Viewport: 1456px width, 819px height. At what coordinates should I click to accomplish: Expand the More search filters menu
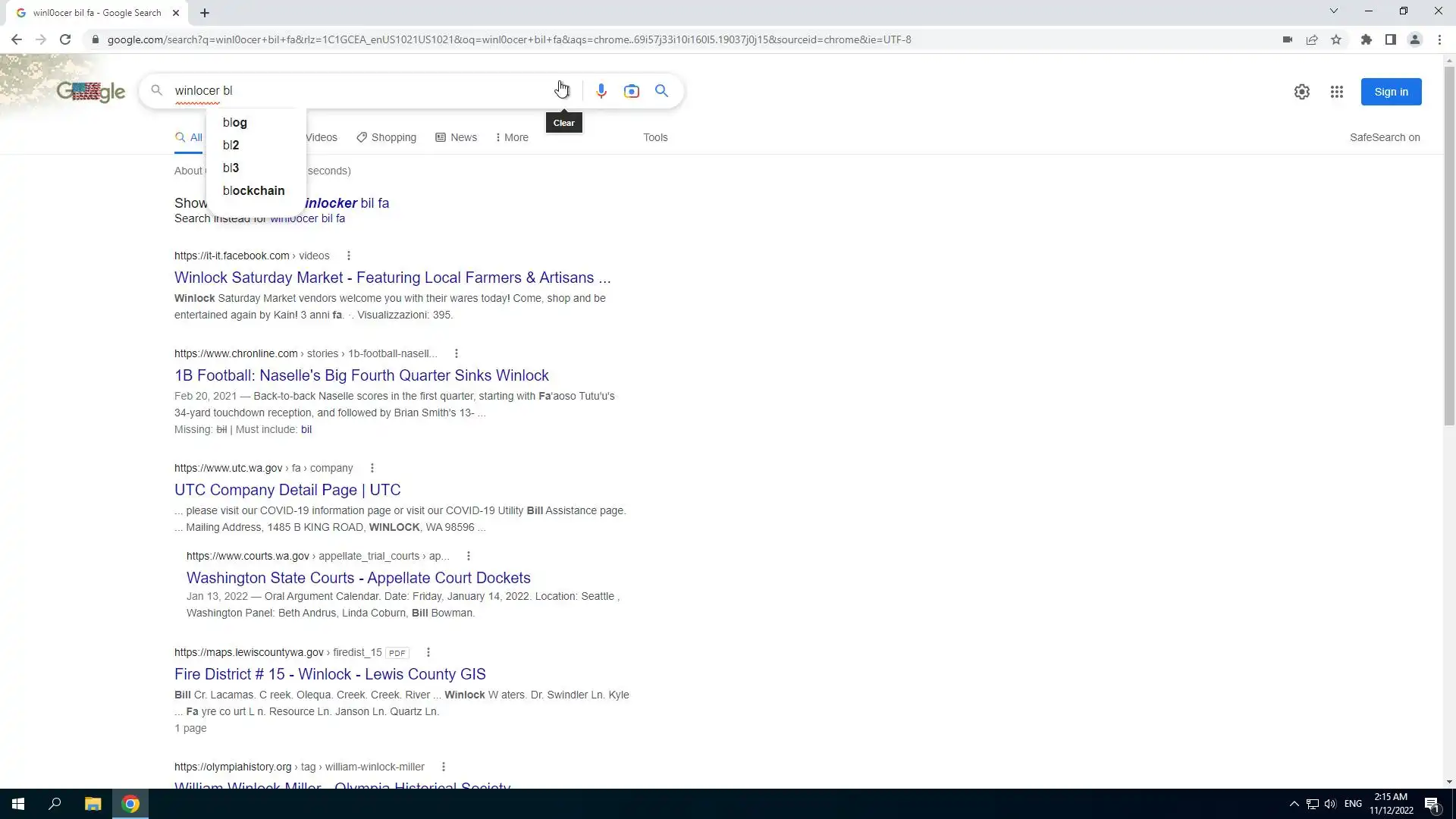[x=512, y=137]
